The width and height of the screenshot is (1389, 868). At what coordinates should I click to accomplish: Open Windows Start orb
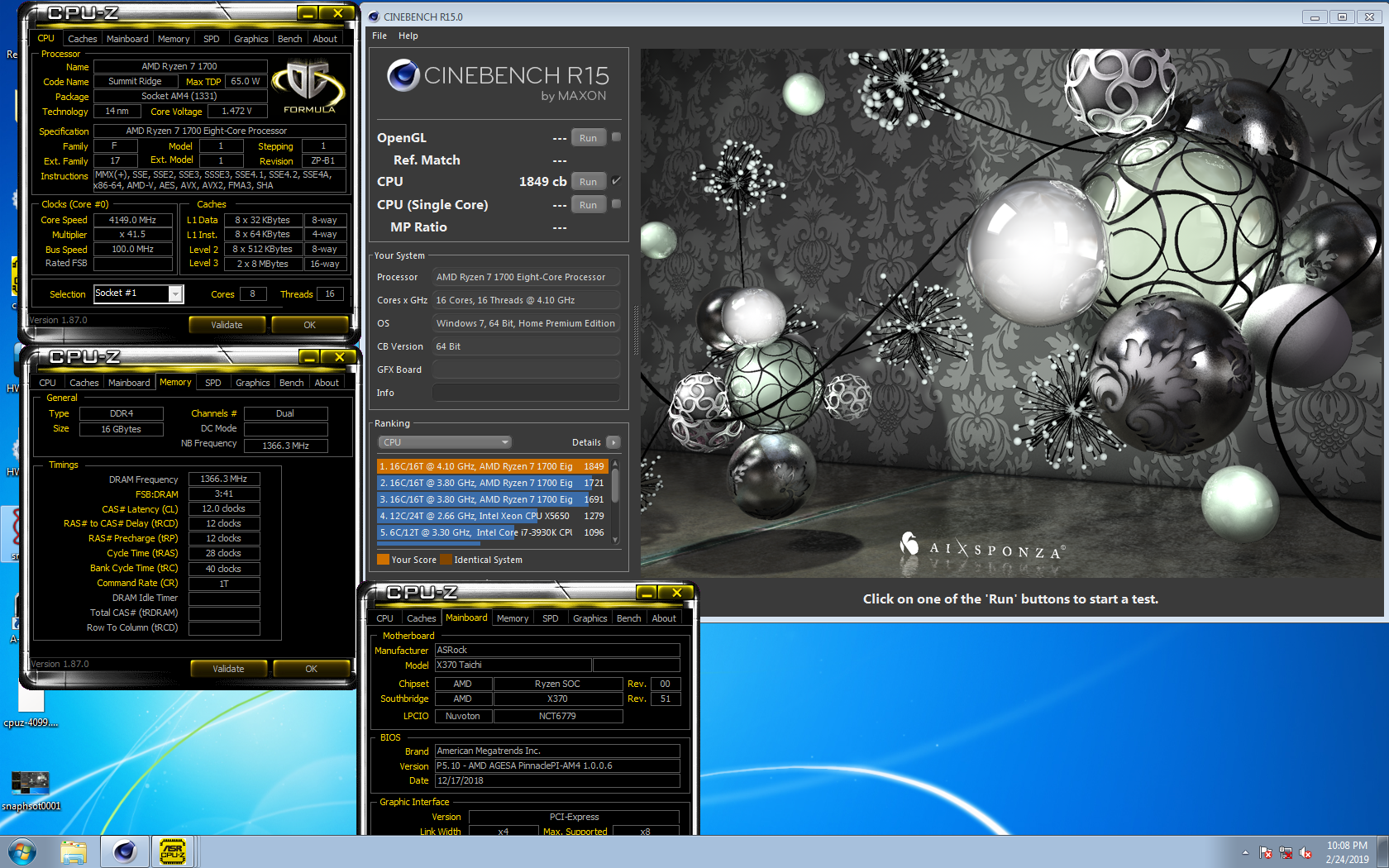21,851
